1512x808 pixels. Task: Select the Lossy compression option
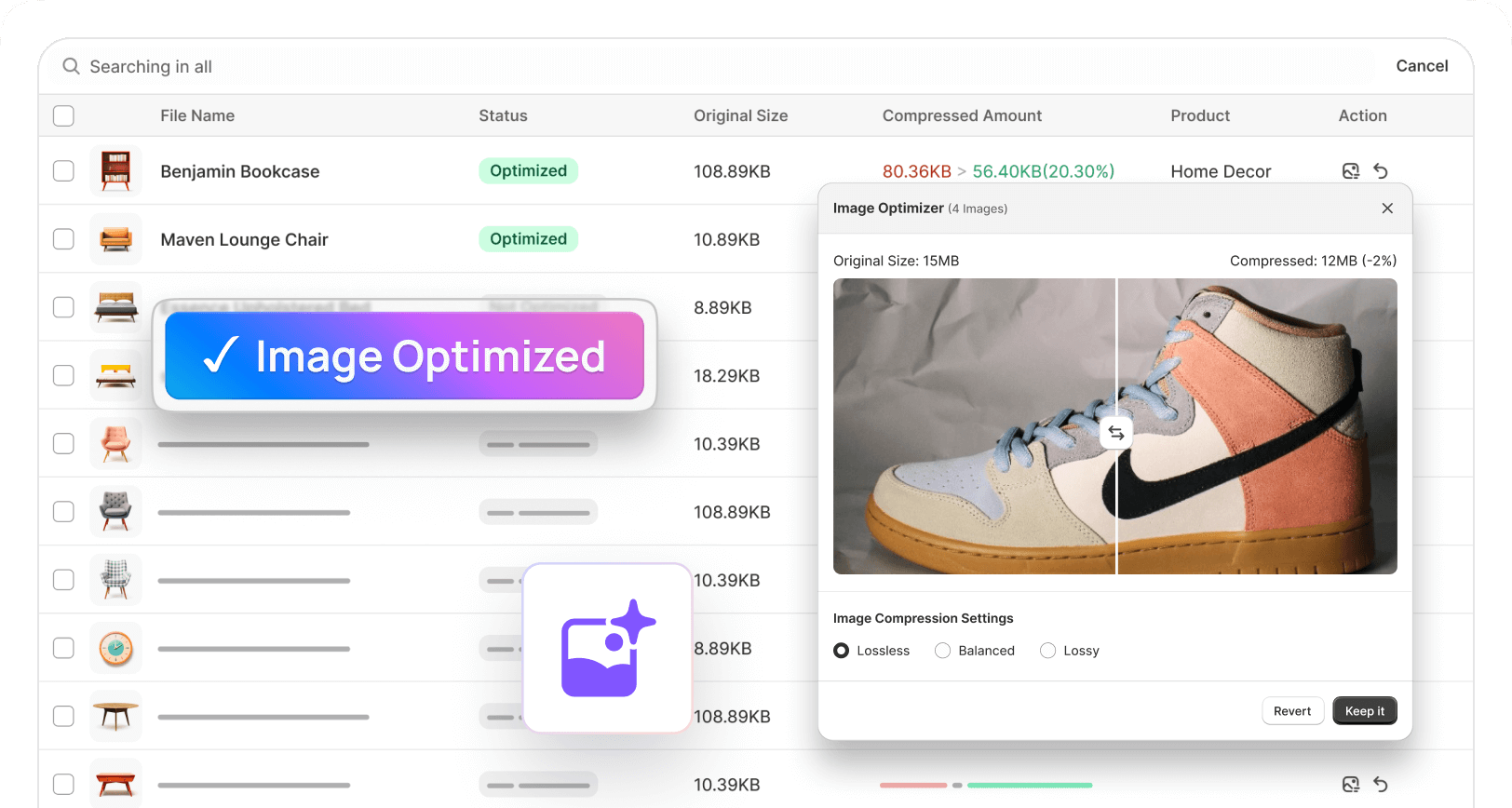[1048, 651]
